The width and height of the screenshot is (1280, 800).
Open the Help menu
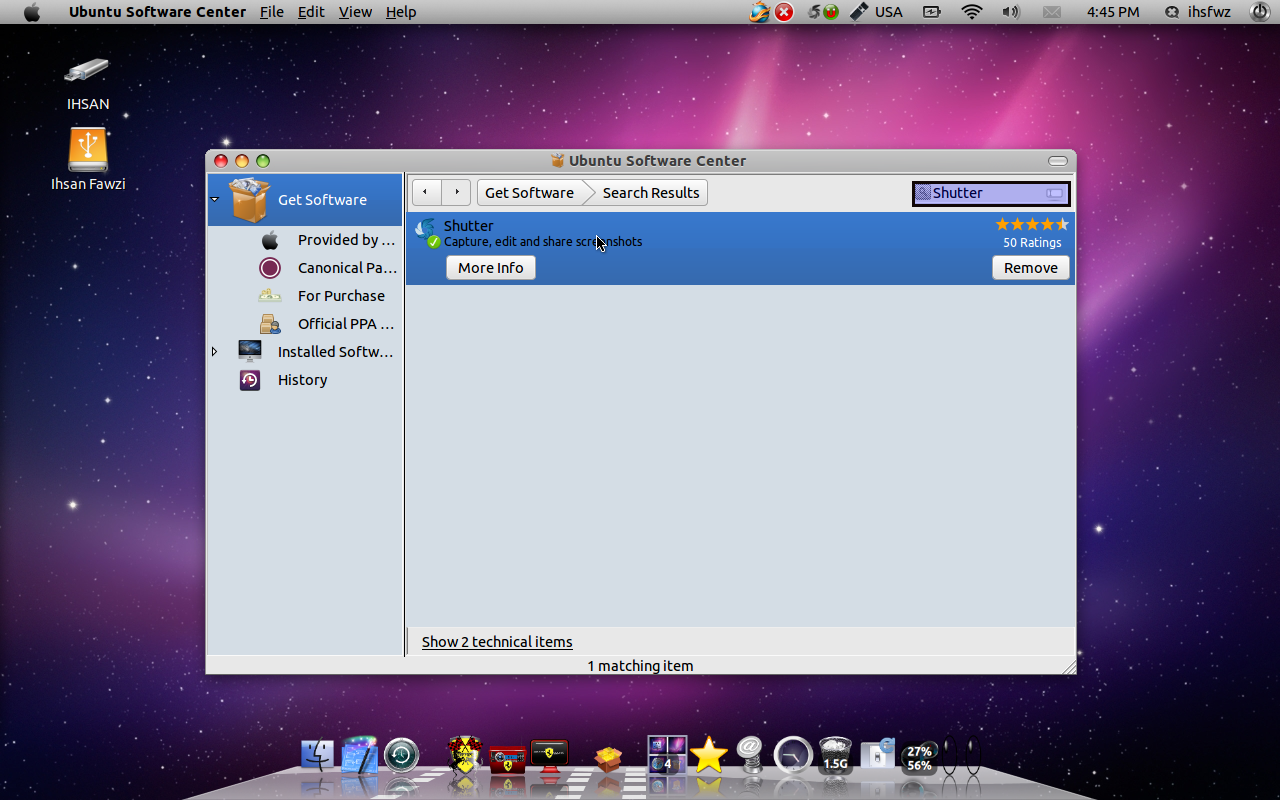click(x=401, y=12)
